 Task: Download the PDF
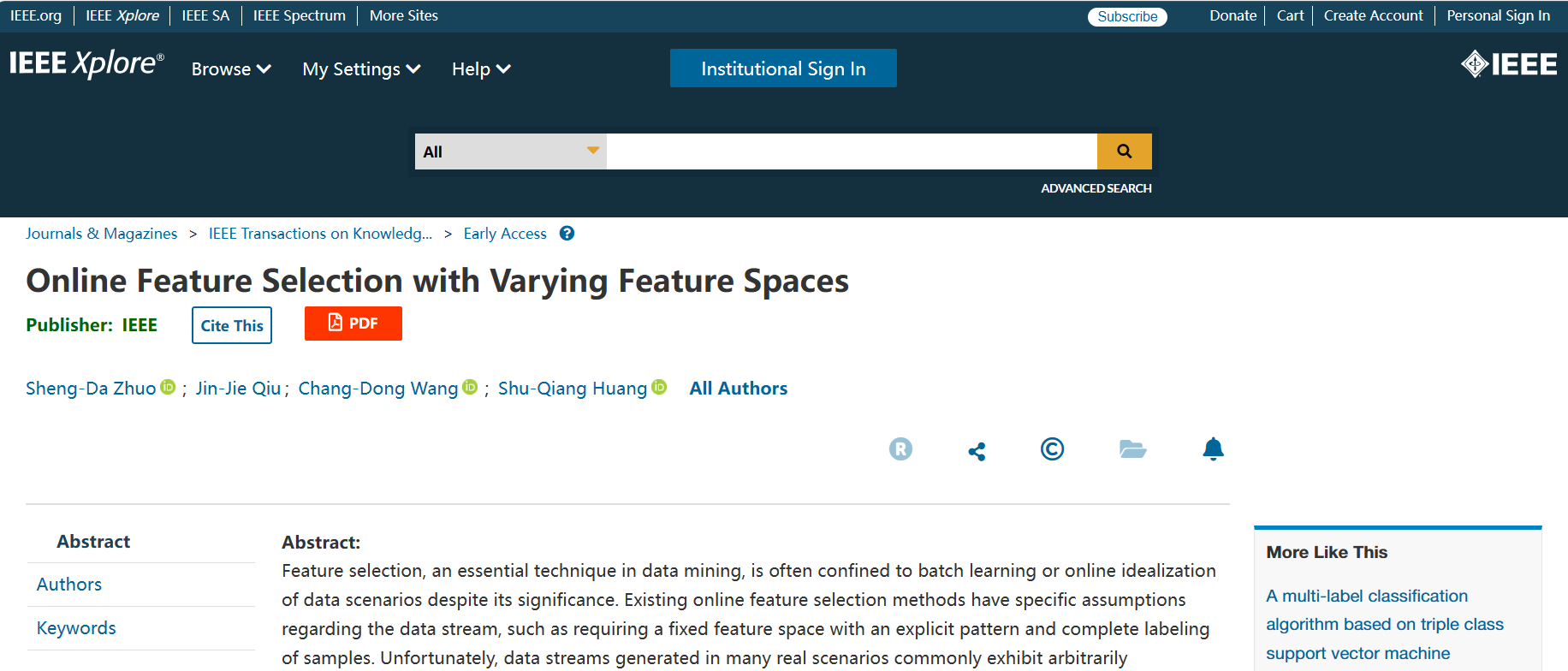[x=353, y=324]
